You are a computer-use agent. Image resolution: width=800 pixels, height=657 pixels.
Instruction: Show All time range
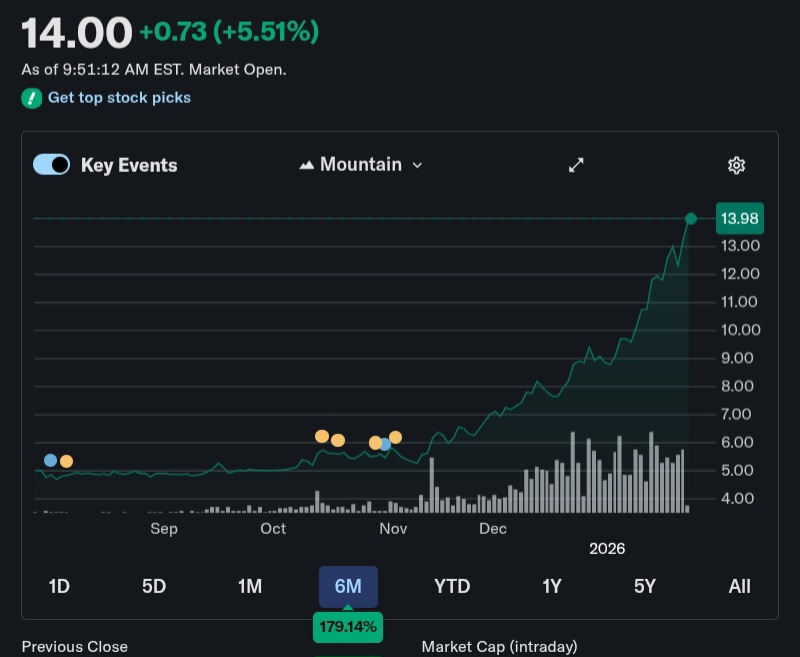(739, 586)
